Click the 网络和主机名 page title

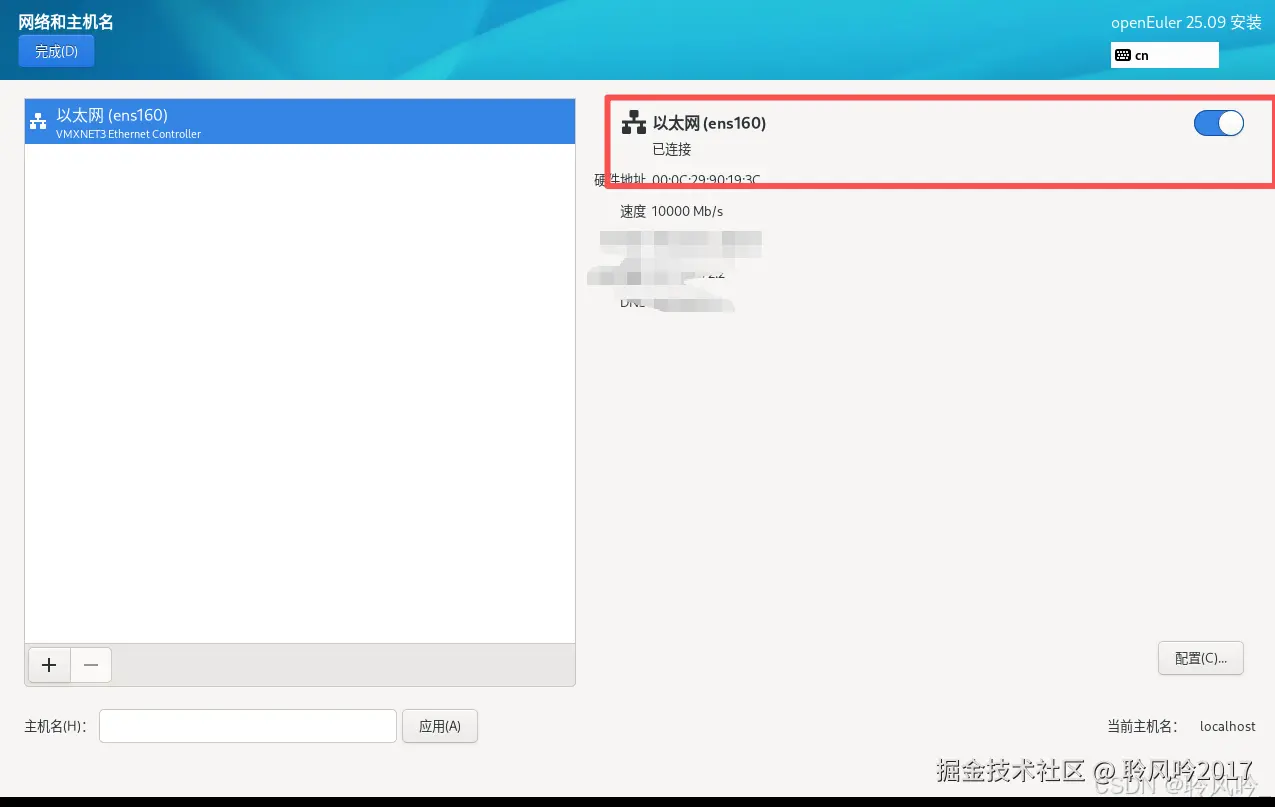tap(66, 22)
